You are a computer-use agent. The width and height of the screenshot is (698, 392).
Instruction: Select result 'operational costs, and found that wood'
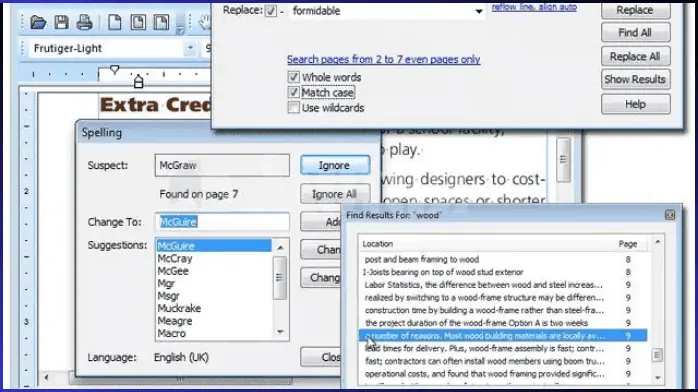click(x=503, y=374)
